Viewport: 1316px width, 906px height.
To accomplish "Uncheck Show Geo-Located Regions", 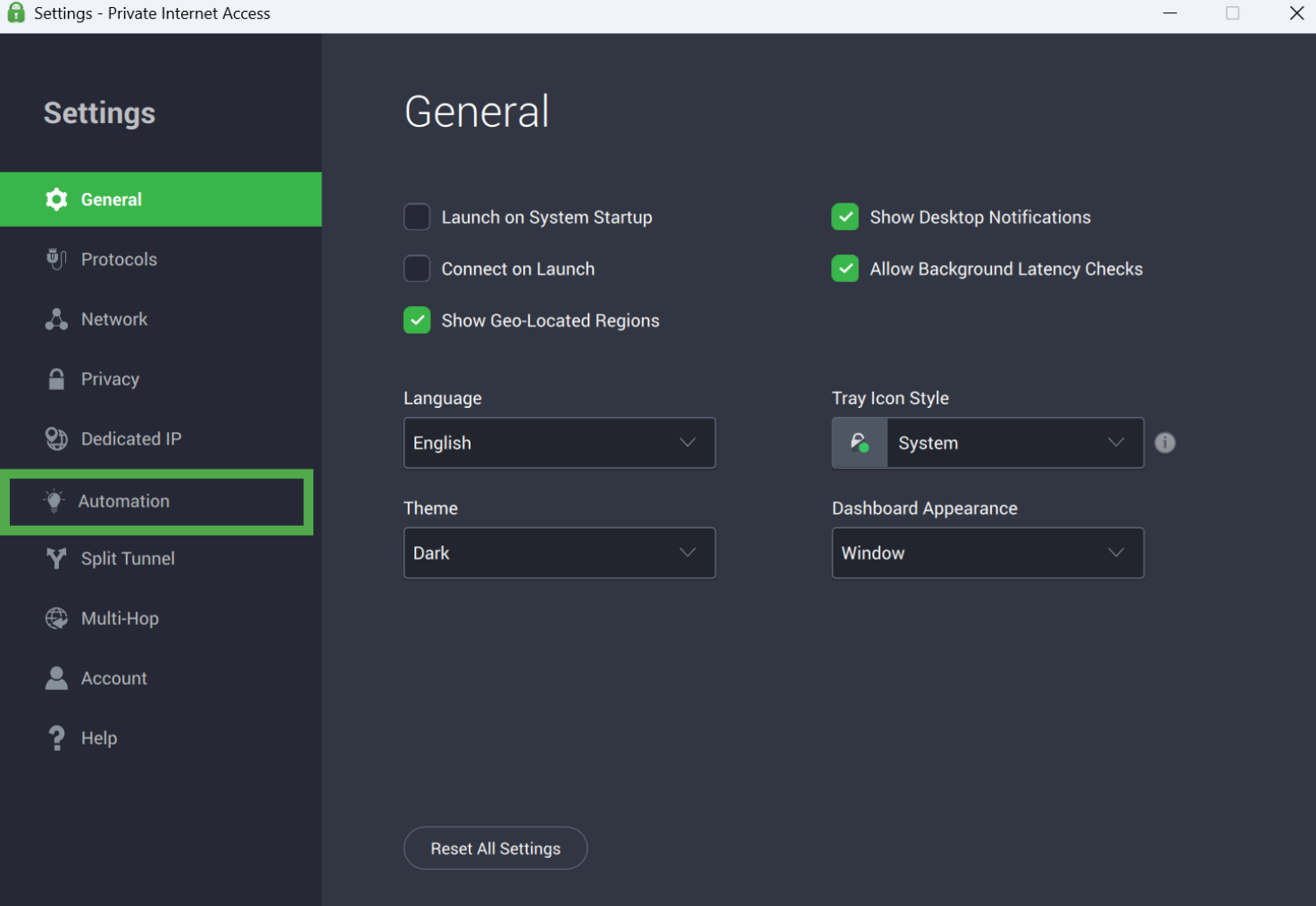I will point(417,320).
